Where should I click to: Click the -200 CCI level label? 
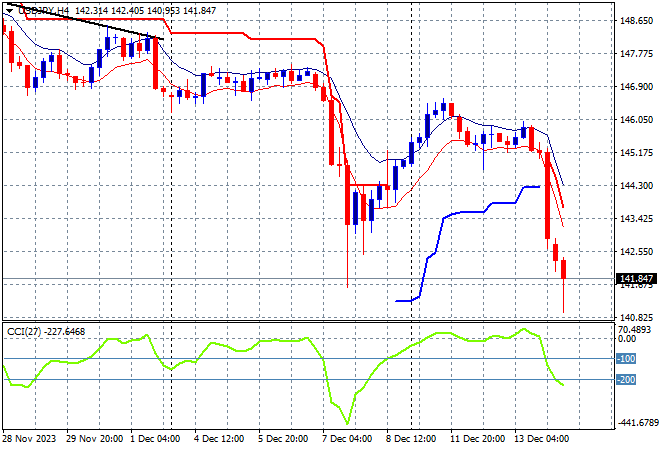(624, 380)
